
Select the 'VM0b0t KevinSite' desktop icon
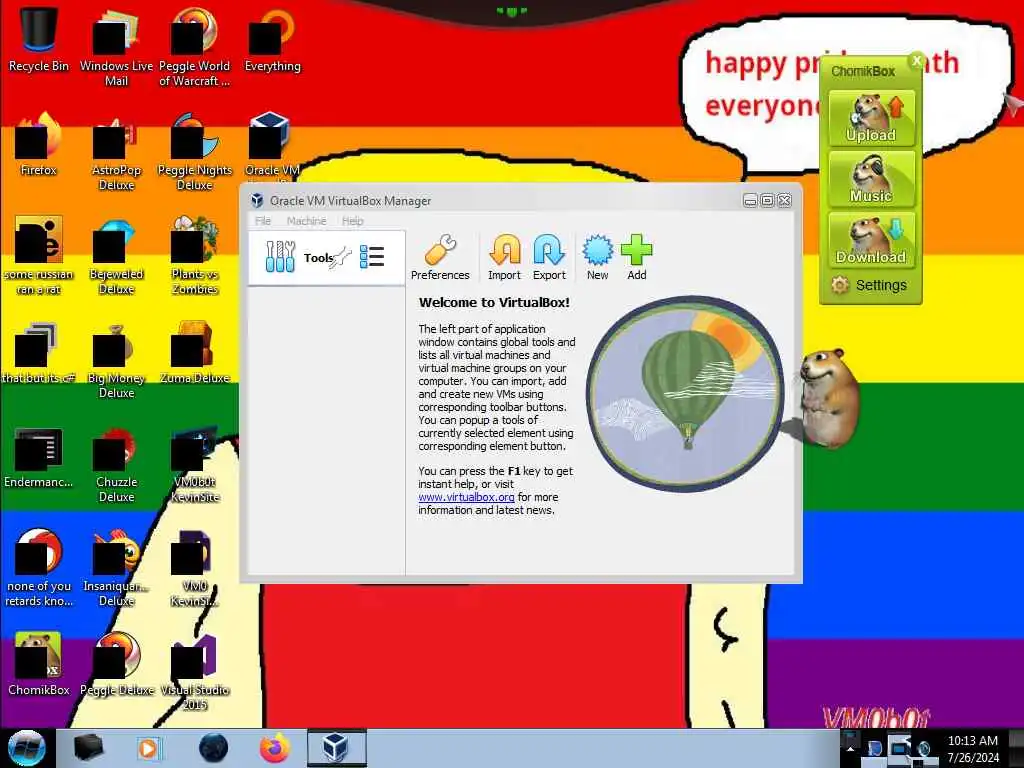(x=195, y=464)
